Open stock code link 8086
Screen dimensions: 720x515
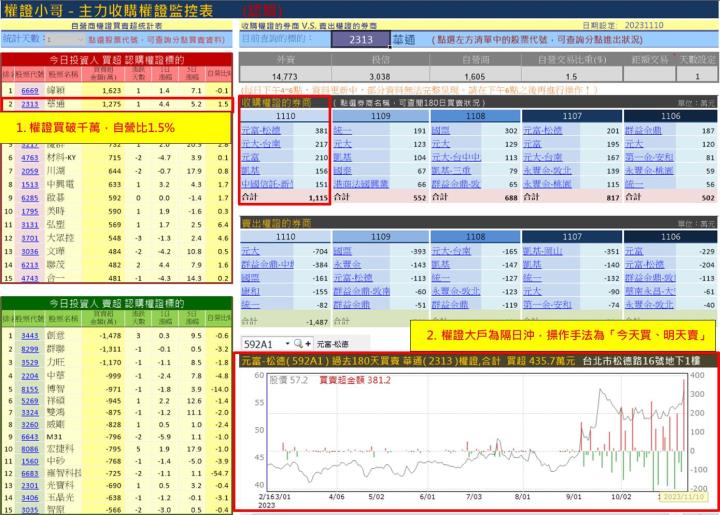(x=30, y=449)
